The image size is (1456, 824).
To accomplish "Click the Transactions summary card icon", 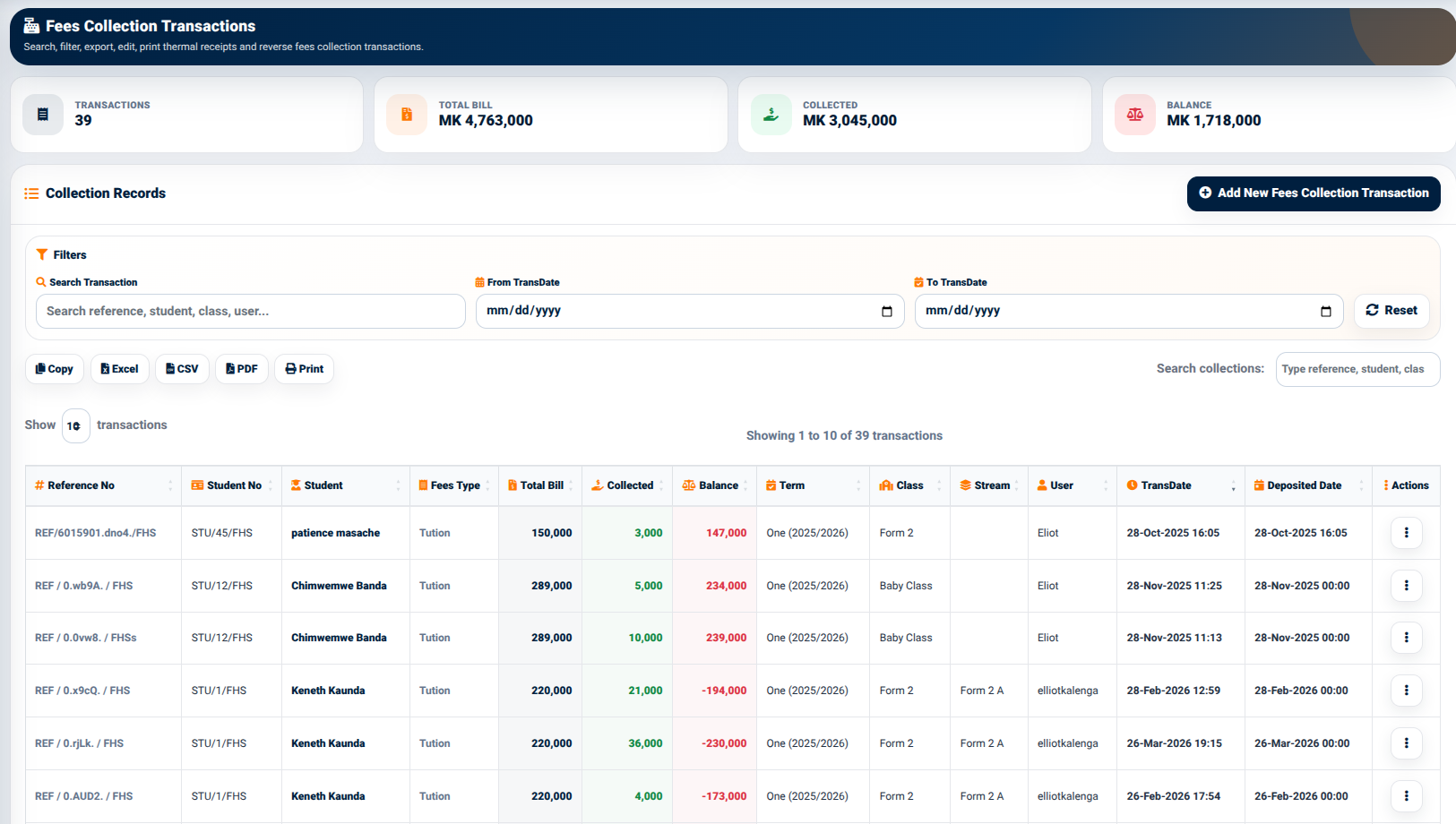I will pos(43,115).
